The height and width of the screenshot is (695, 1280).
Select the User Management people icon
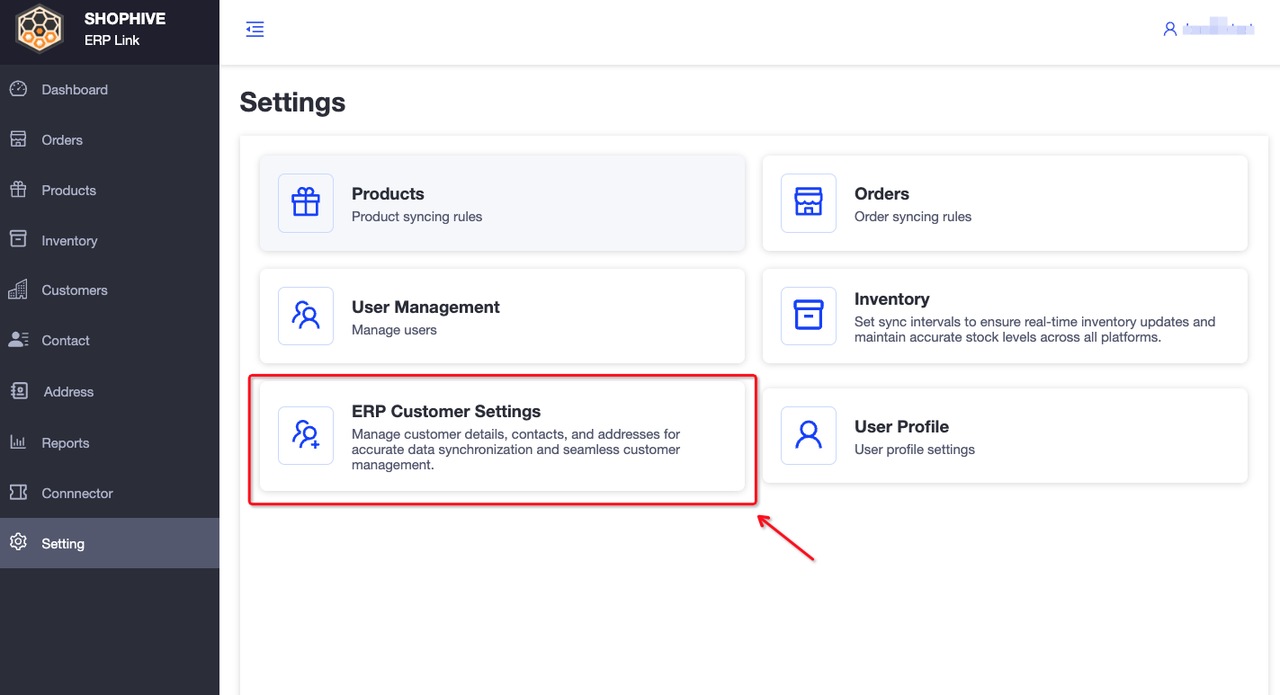tap(306, 316)
